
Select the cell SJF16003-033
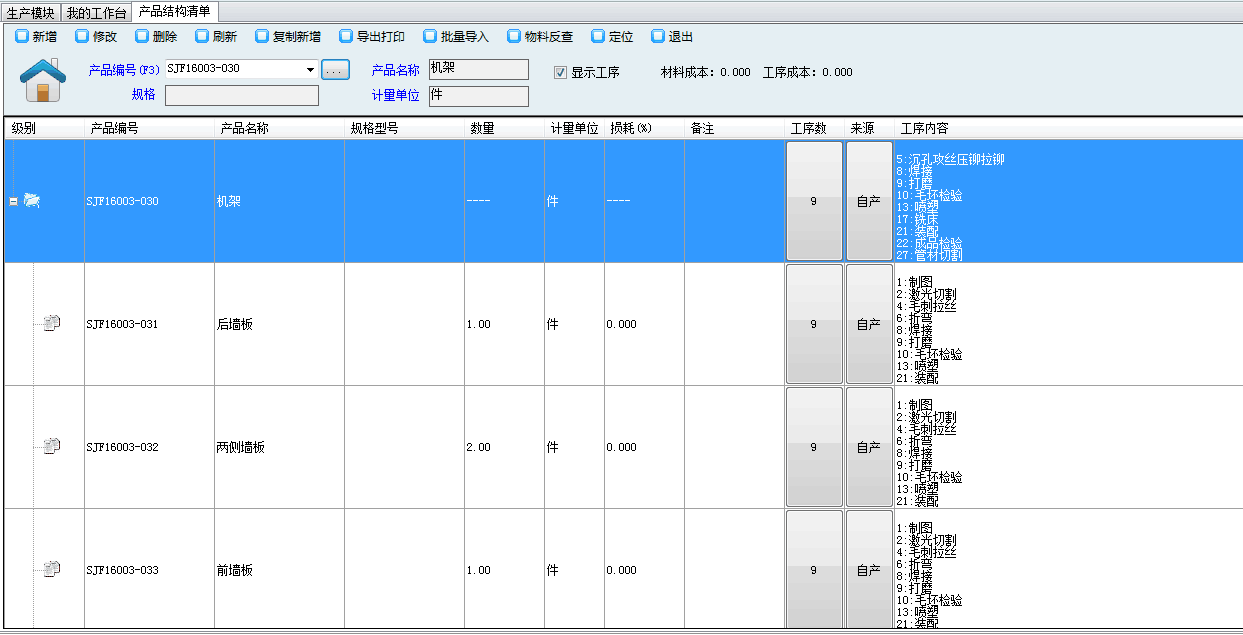(x=150, y=570)
